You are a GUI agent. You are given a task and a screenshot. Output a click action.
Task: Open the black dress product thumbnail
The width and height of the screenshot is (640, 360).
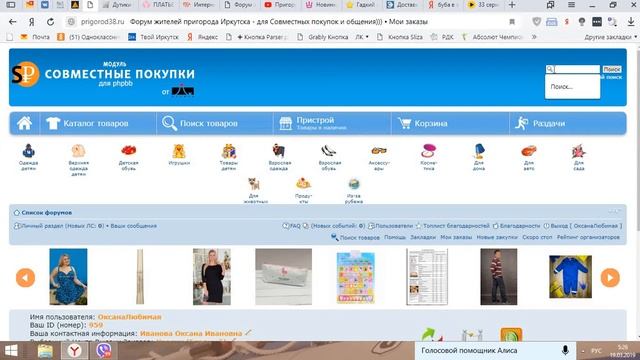(212, 277)
